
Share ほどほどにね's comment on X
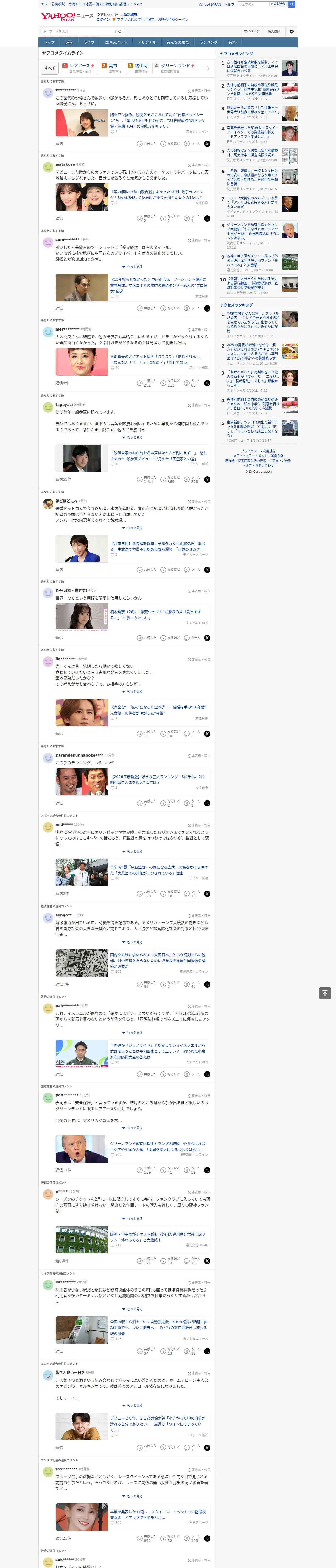tap(207, 570)
